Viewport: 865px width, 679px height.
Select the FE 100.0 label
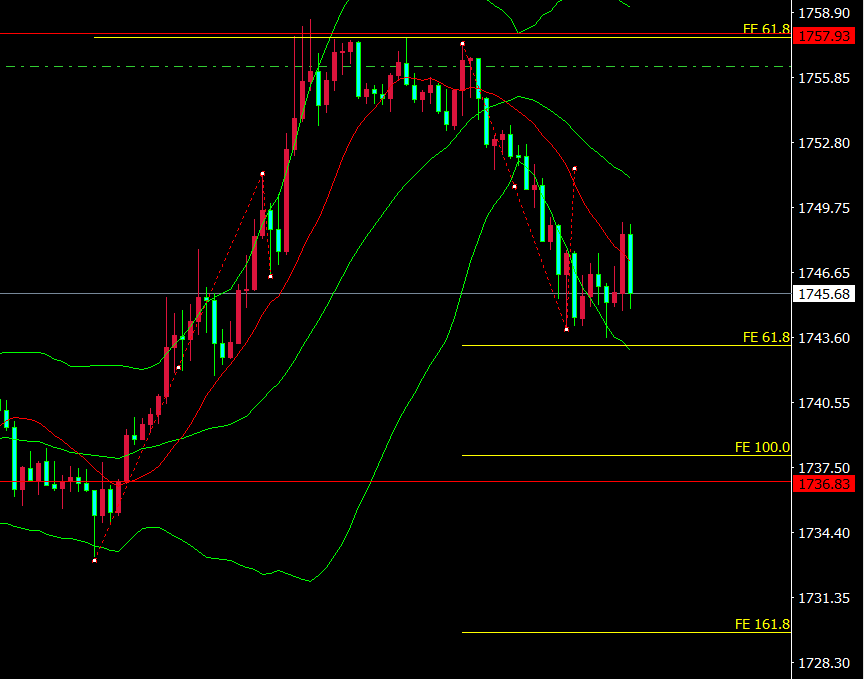pos(762,447)
